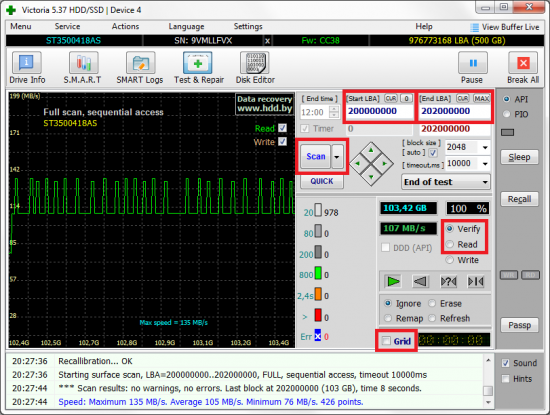Click the Start LBA input field
The height and width of the screenshot is (415, 550).
[x=380, y=111]
